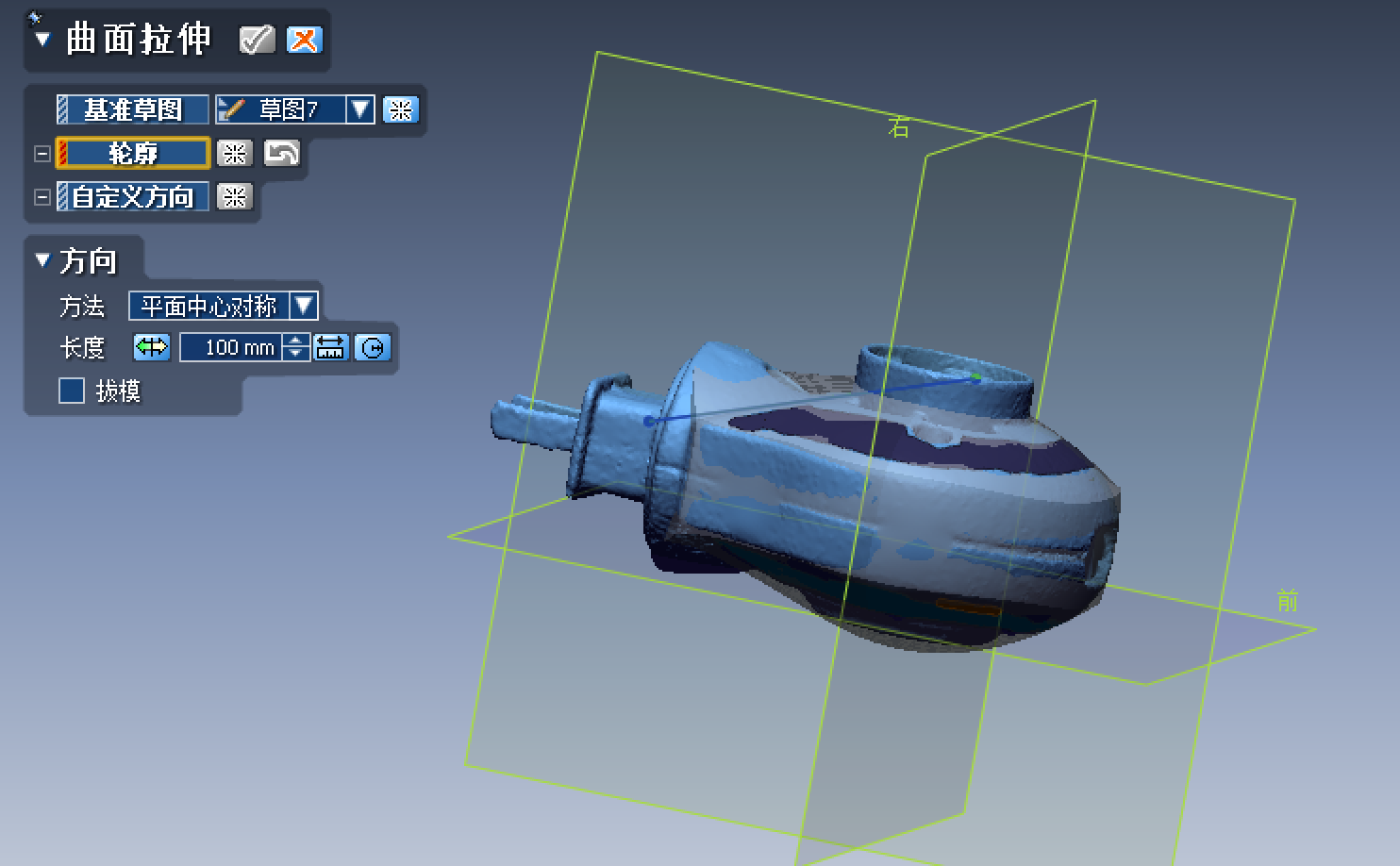Viewport: 1400px width, 866px height.
Task: Clear selection next to 草图7 dropdown
Action: pos(400,109)
